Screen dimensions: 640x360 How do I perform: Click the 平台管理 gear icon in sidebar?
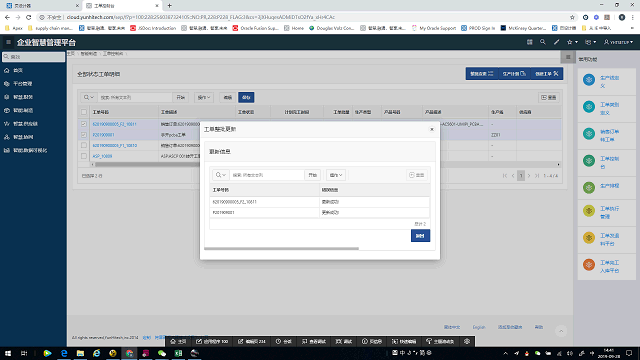point(7,84)
